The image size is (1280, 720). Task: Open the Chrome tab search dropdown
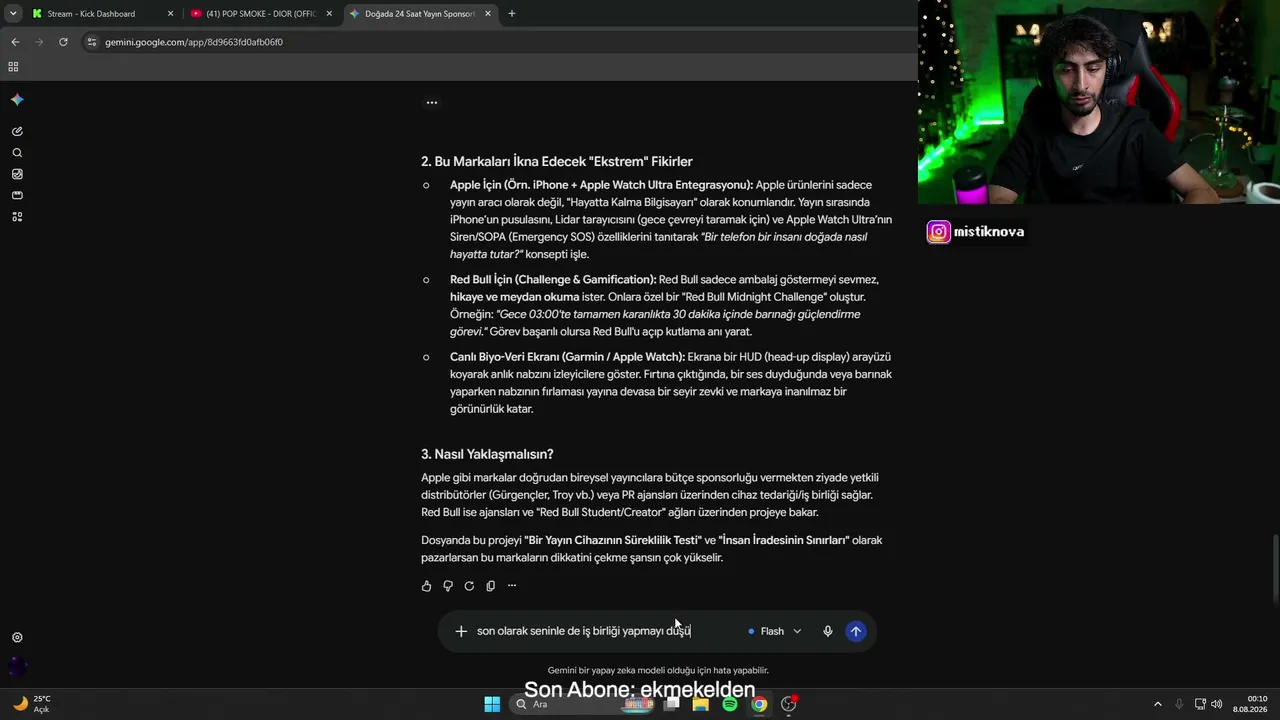[12, 14]
